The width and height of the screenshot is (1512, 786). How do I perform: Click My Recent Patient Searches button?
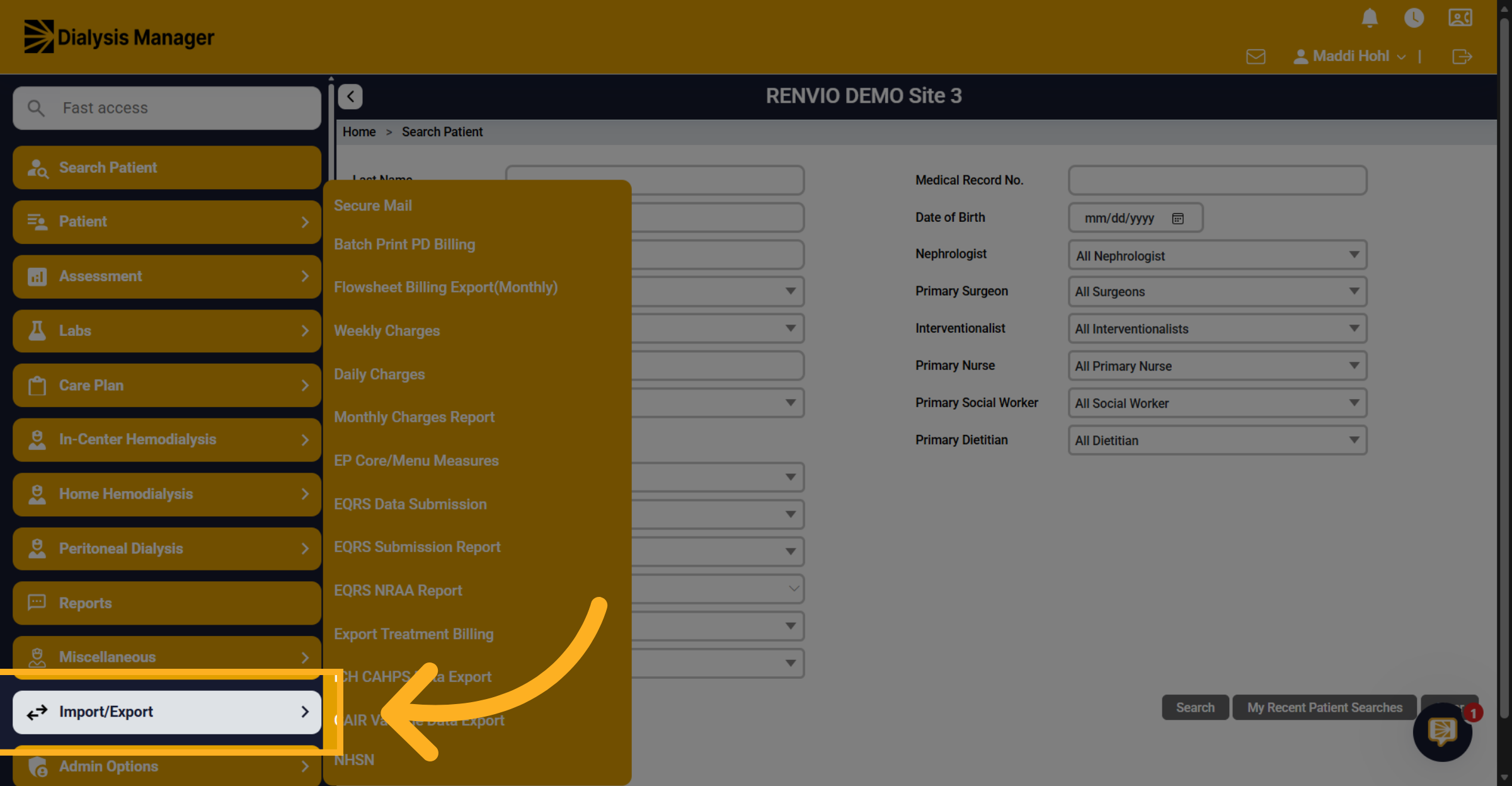(x=1324, y=707)
